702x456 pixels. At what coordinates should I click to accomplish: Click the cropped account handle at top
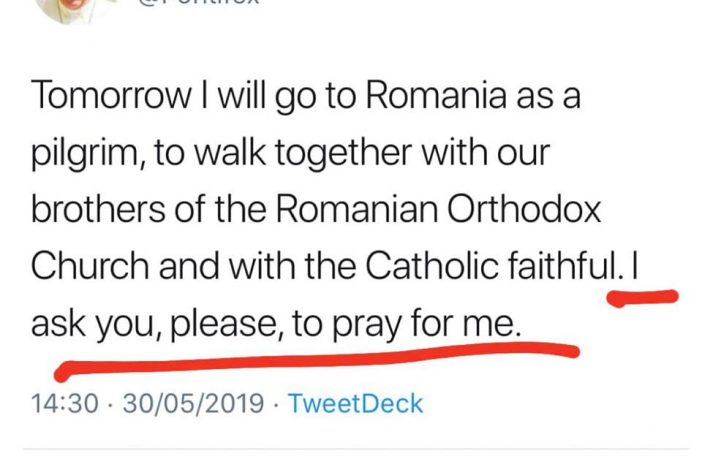[x=200, y=2]
